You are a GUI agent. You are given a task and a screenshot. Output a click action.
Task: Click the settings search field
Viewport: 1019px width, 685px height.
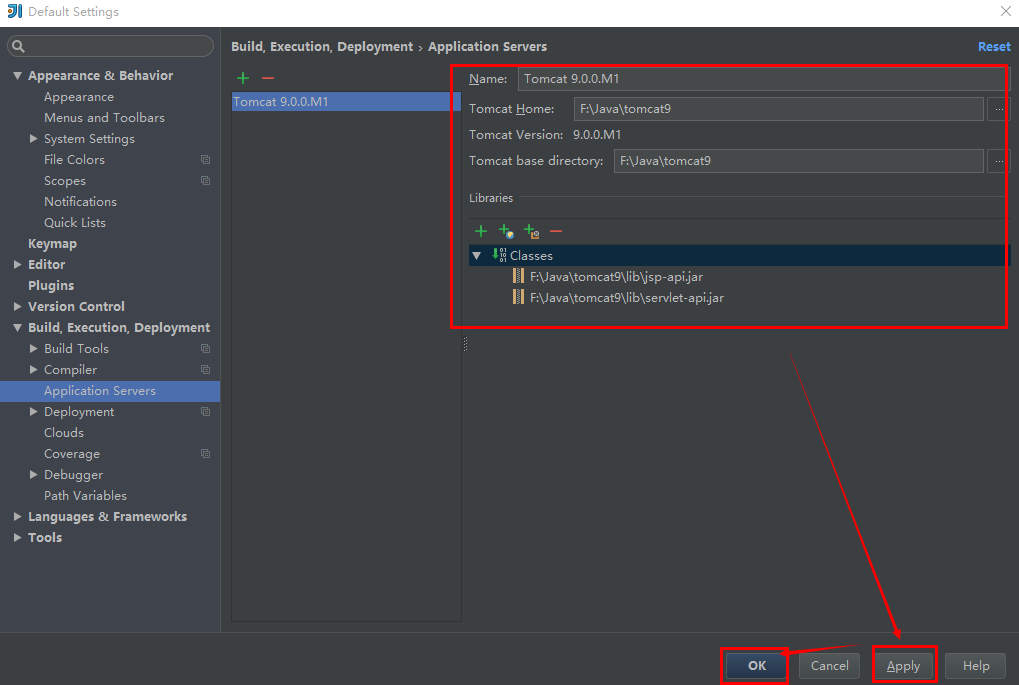point(110,46)
